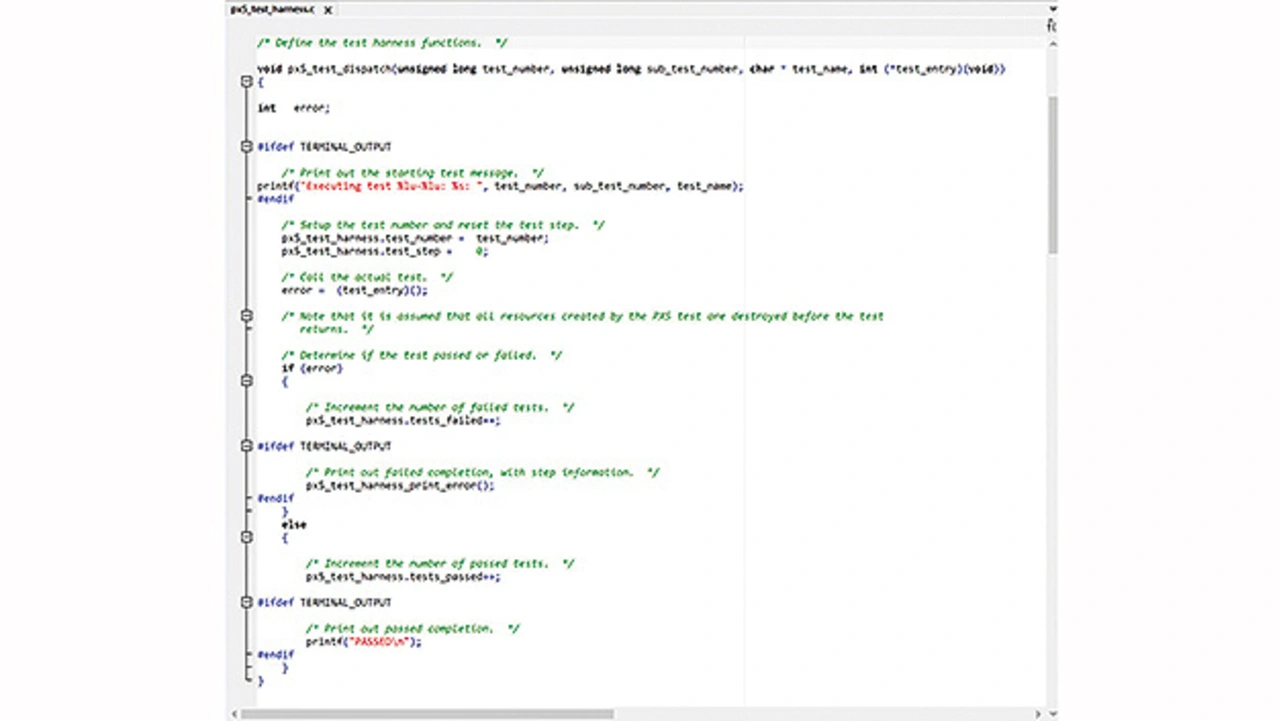The height and width of the screenshot is (721, 1280).
Task: Place cursor on the "else" keyword
Action: 294,525
